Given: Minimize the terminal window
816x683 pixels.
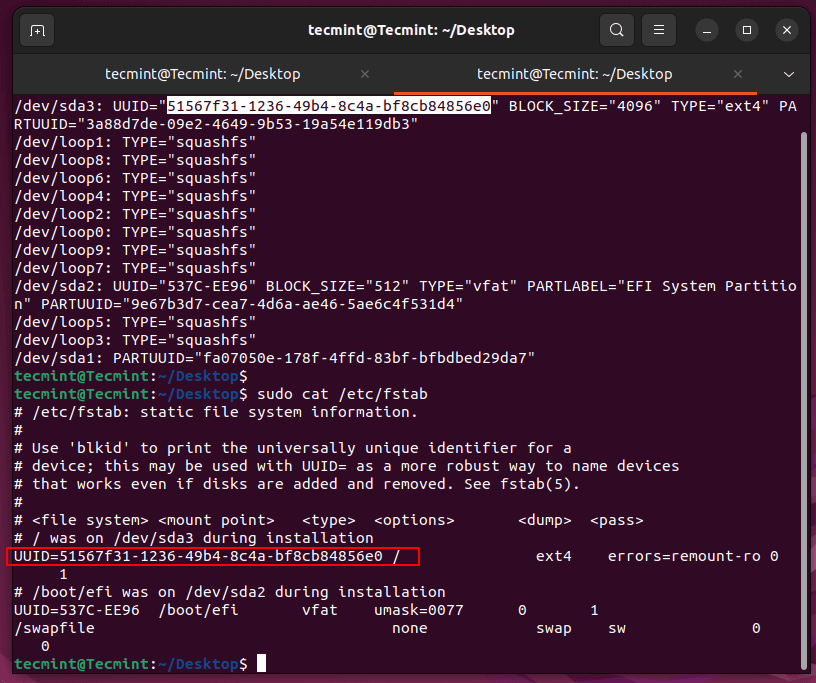Looking at the screenshot, I should [707, 31].
